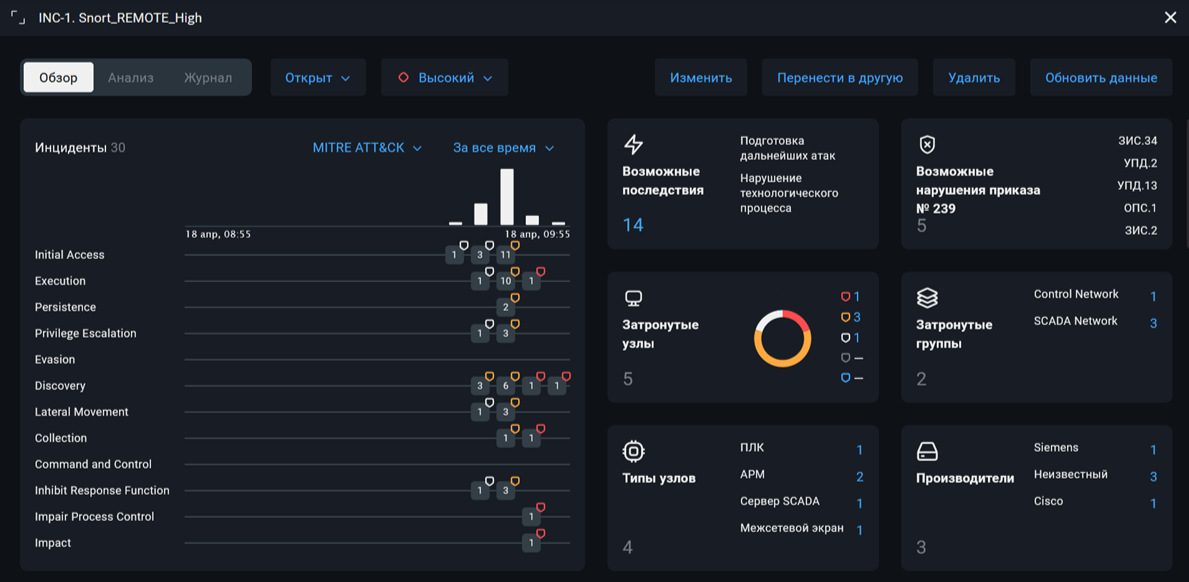
Task: Click the lightning bolt consequences icon
Action: pos(633,144)
